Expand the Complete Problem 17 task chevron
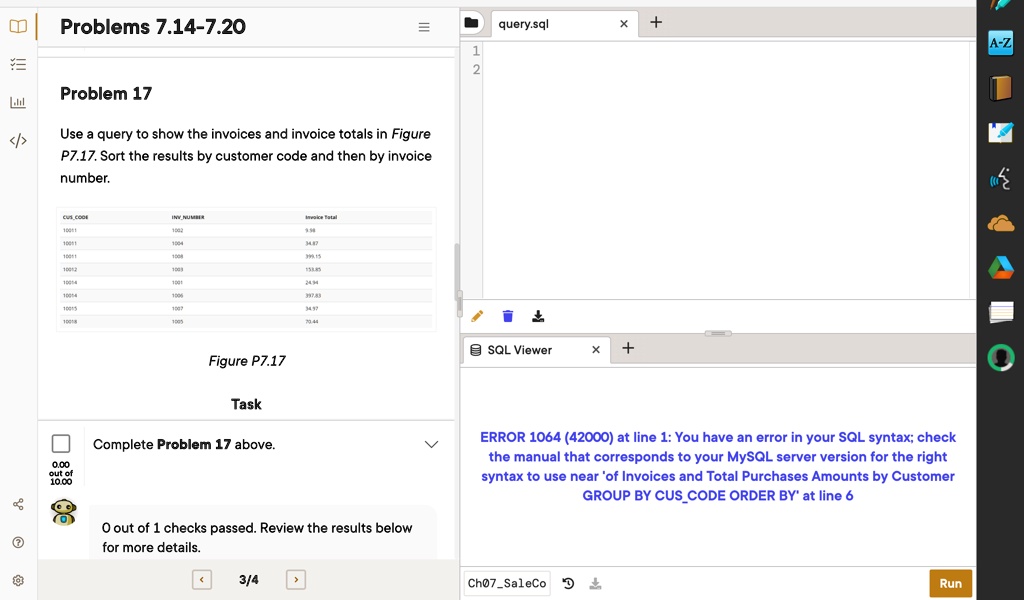The height and width of the screenshot is (600, 1024). [431, 444]
